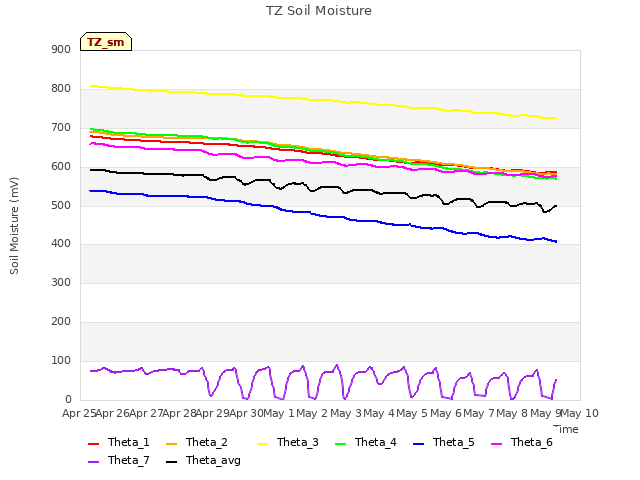640x480 pixels.
Task: Click the May 6 date tick label
Action: [446, 413]
